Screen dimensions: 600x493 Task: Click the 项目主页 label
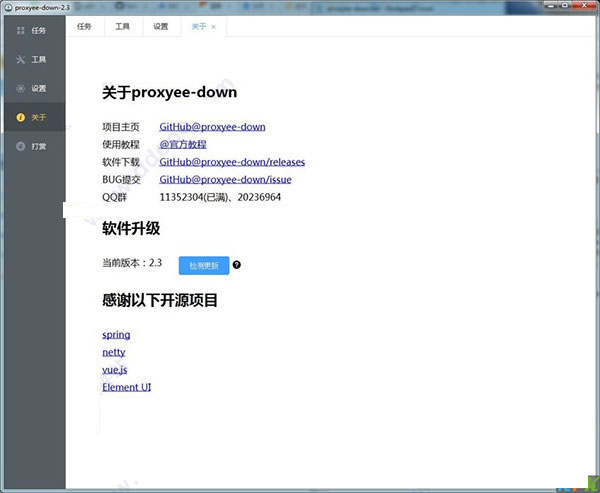pyautogui.click(x=121, y=127)
